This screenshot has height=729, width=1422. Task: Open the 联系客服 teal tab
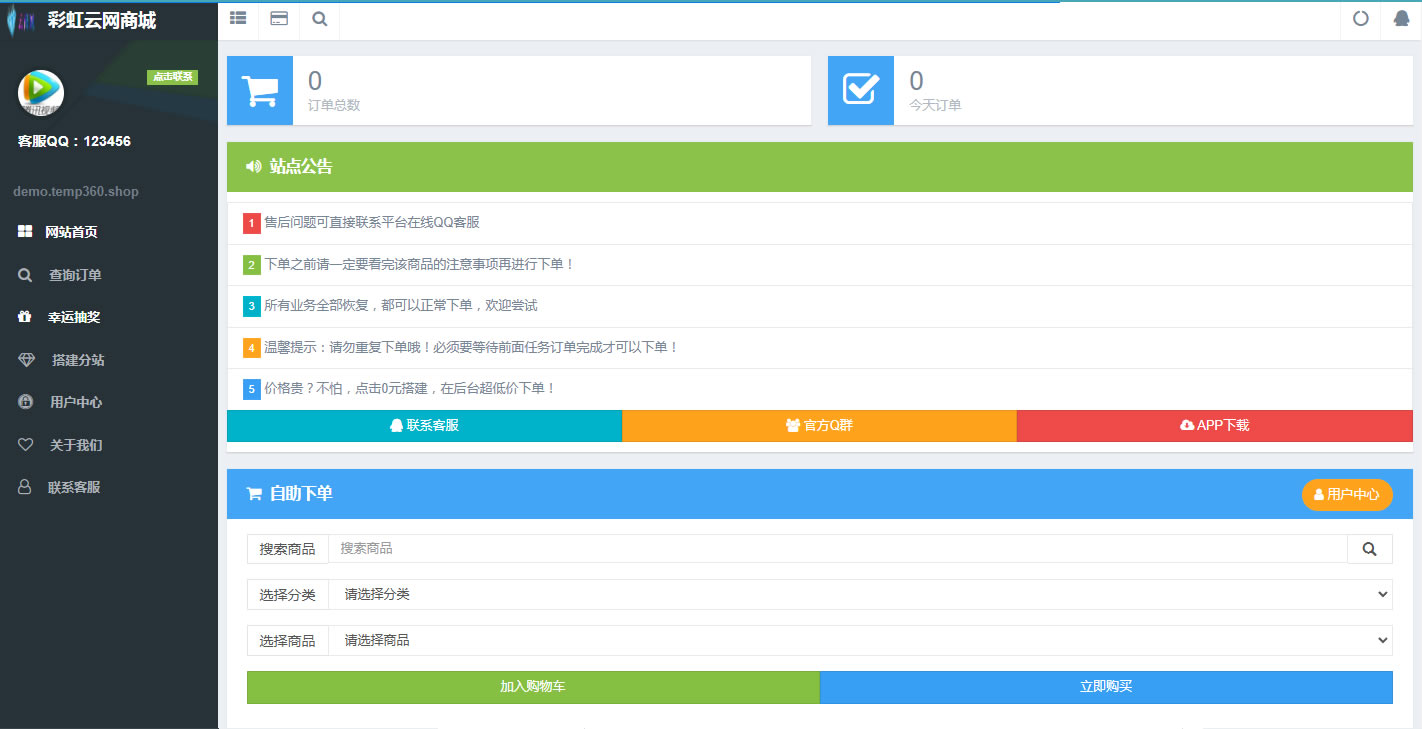(x=424, y=425)
